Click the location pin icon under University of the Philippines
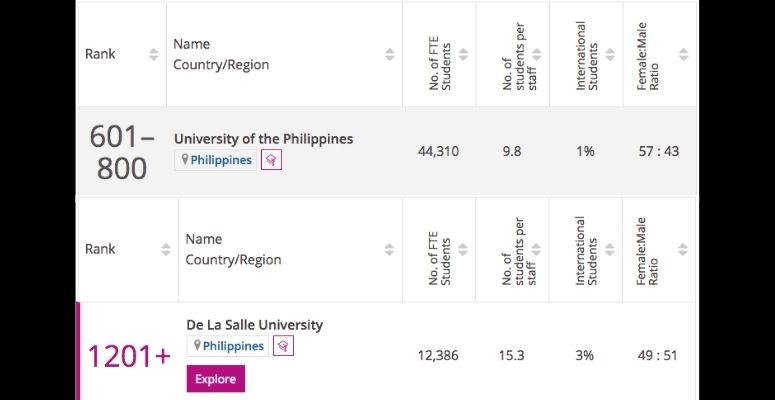Viewport: 775px width, 400px height. [x=184, y=160]
